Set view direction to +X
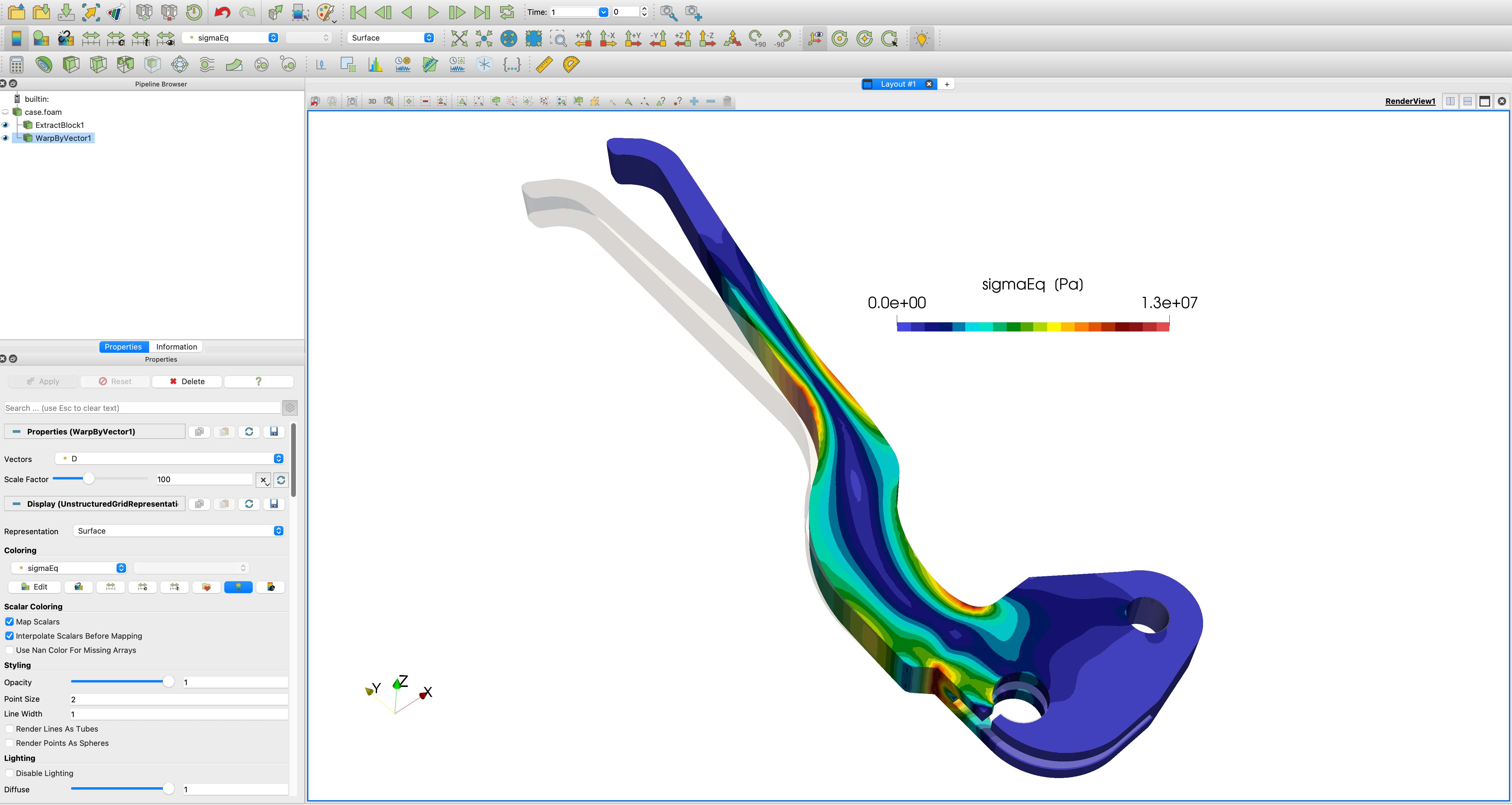The height and width of the screenshot is (805, 1512). 583,38
